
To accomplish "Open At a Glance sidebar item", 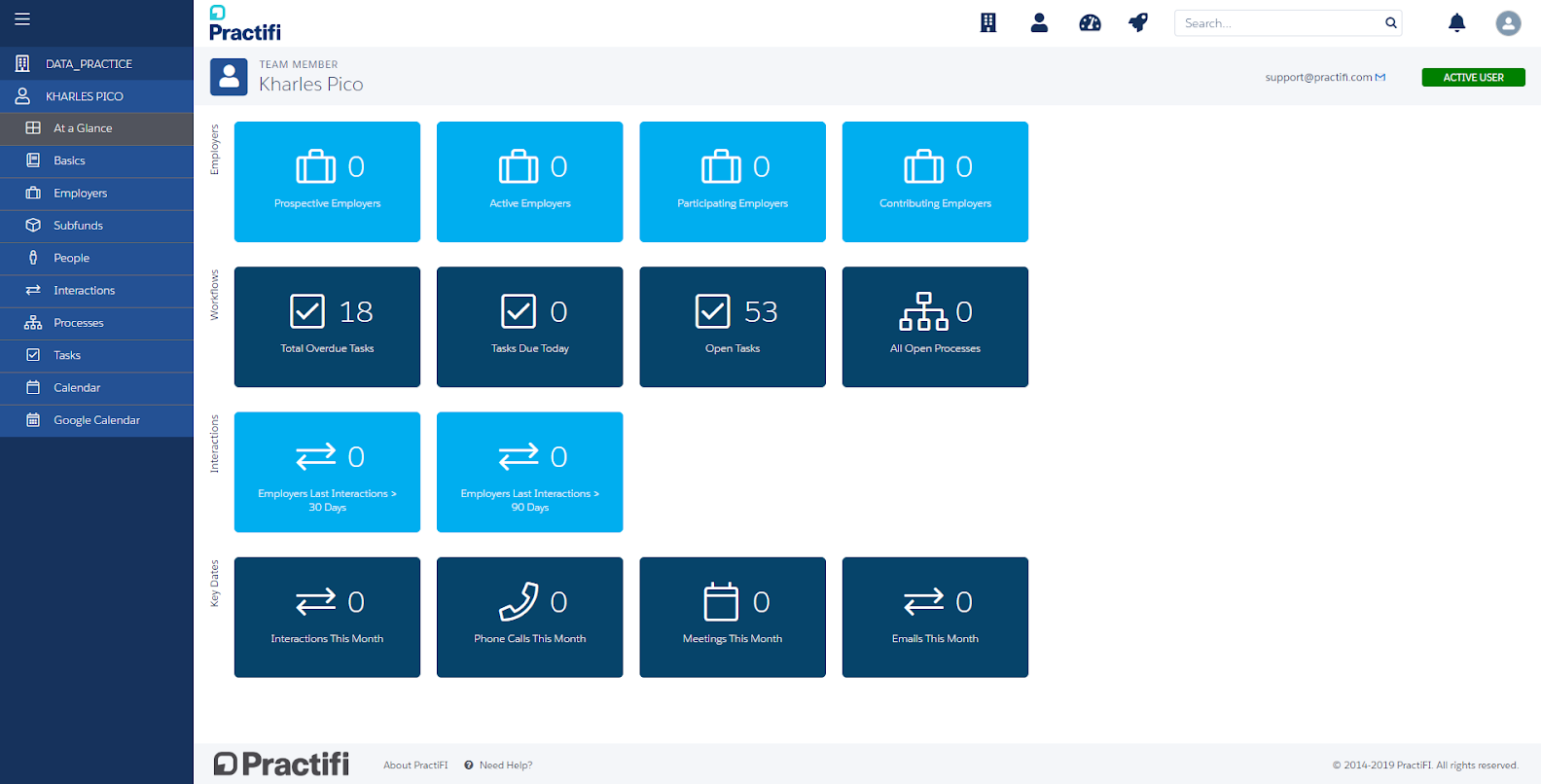I will 96,128.
